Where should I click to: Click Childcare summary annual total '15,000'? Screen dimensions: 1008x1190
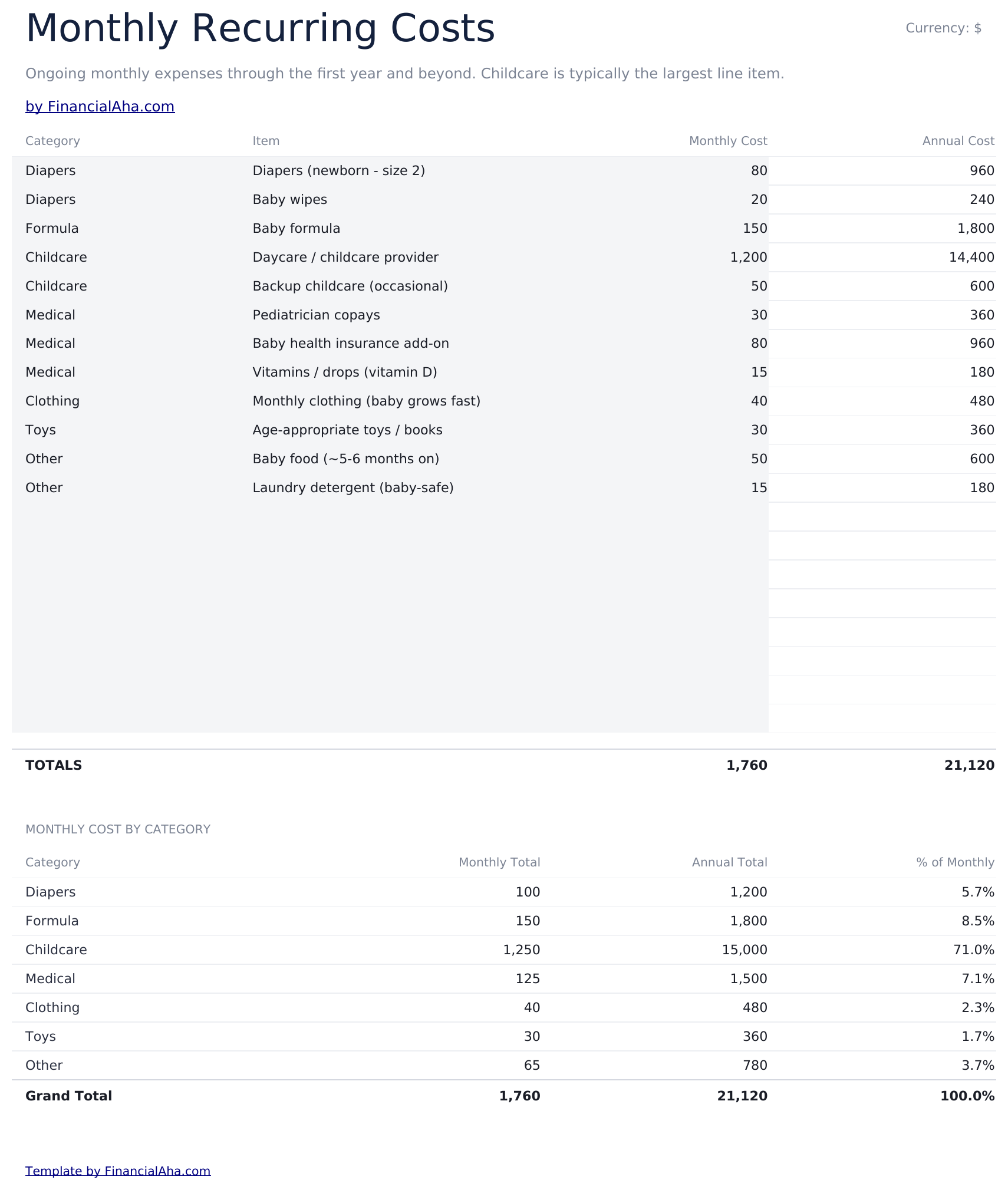click(745, 950)
